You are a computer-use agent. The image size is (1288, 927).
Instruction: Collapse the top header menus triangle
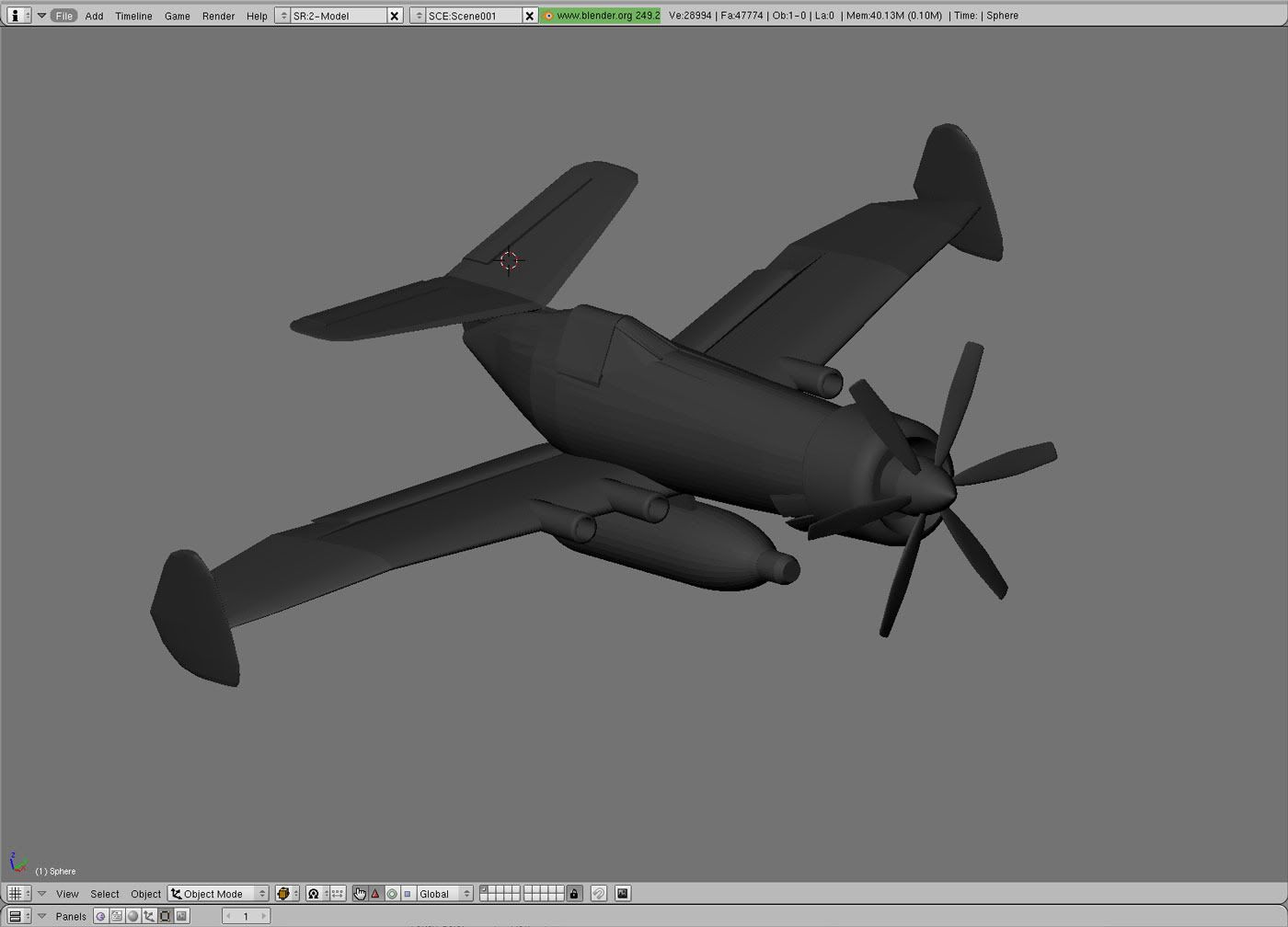click(41, 16)
